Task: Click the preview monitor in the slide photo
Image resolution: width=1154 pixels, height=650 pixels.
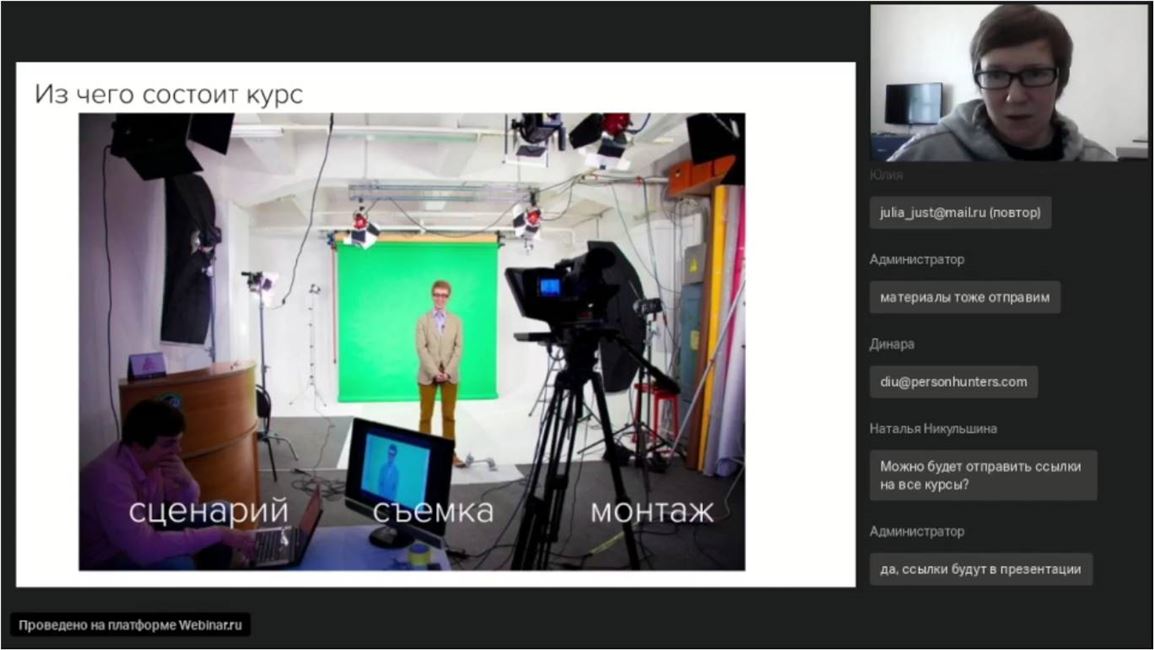Action: pos(400,470)
